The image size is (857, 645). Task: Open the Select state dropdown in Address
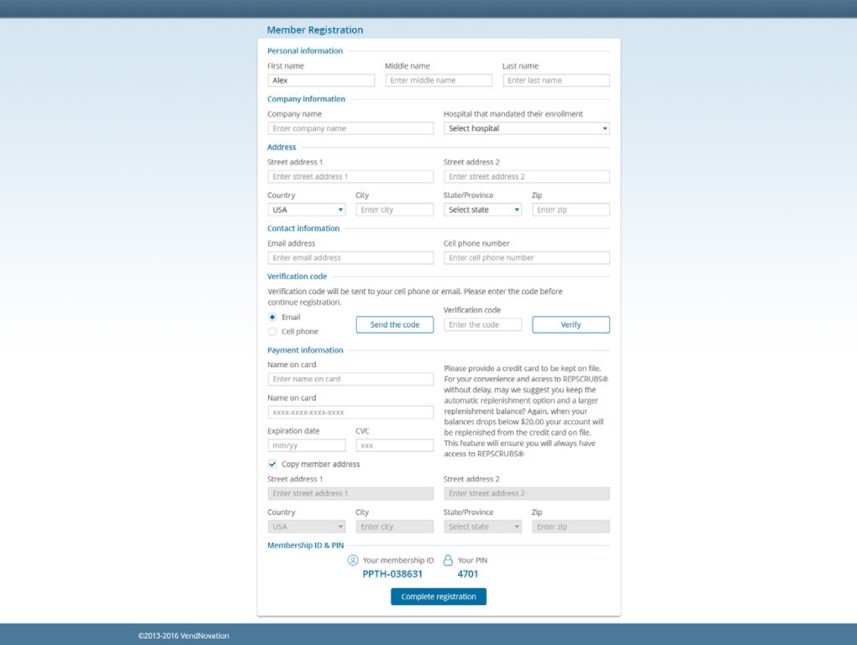[x=482, y=210]
